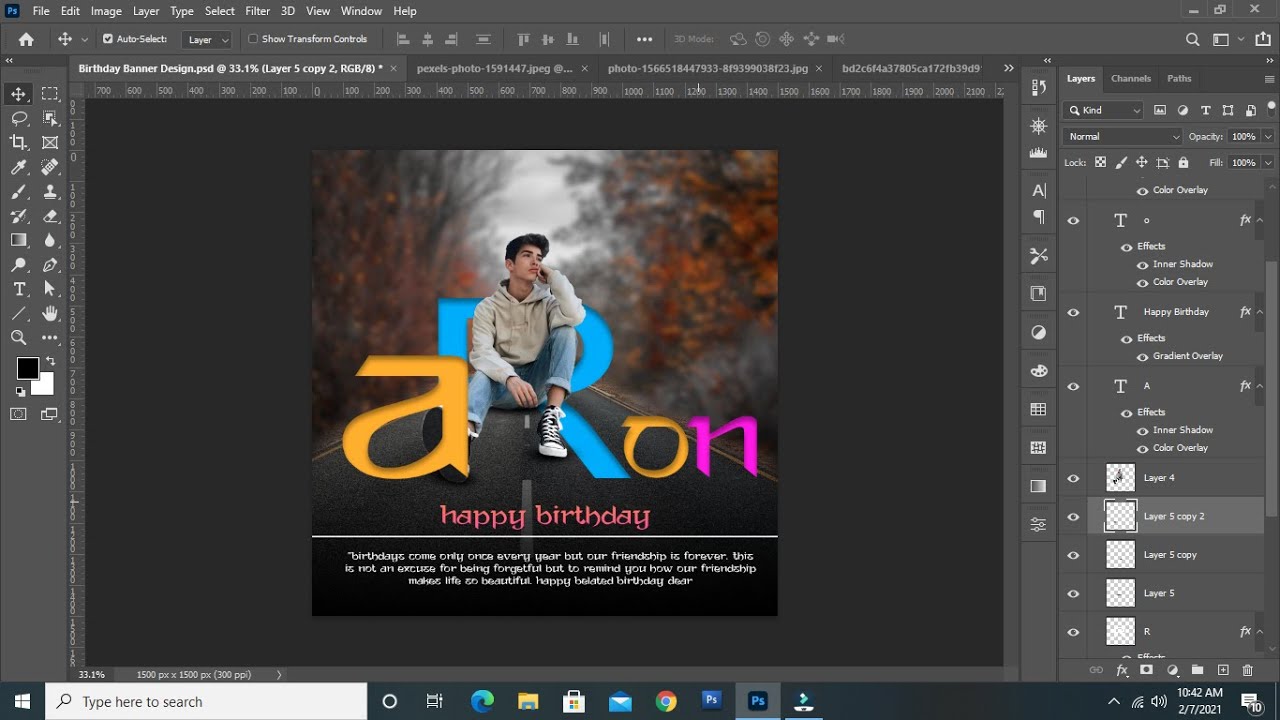Screen dimensions: 1280x720
Task: Click Windows search box in taskbar
Action: pyautogui.click(x=206, y=702)
